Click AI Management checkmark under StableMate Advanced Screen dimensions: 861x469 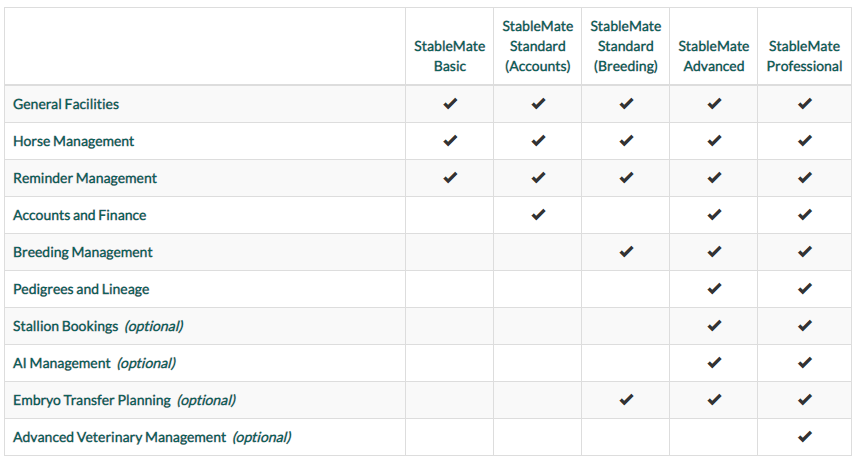click(714, 363)
